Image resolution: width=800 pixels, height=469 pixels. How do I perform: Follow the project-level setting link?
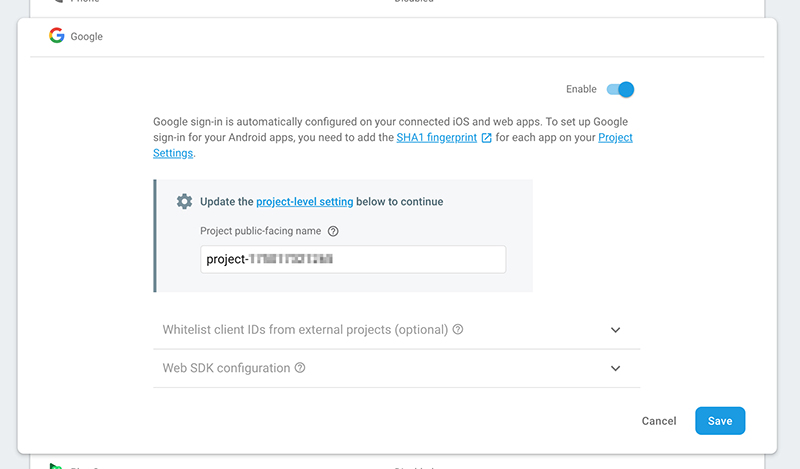305,202
